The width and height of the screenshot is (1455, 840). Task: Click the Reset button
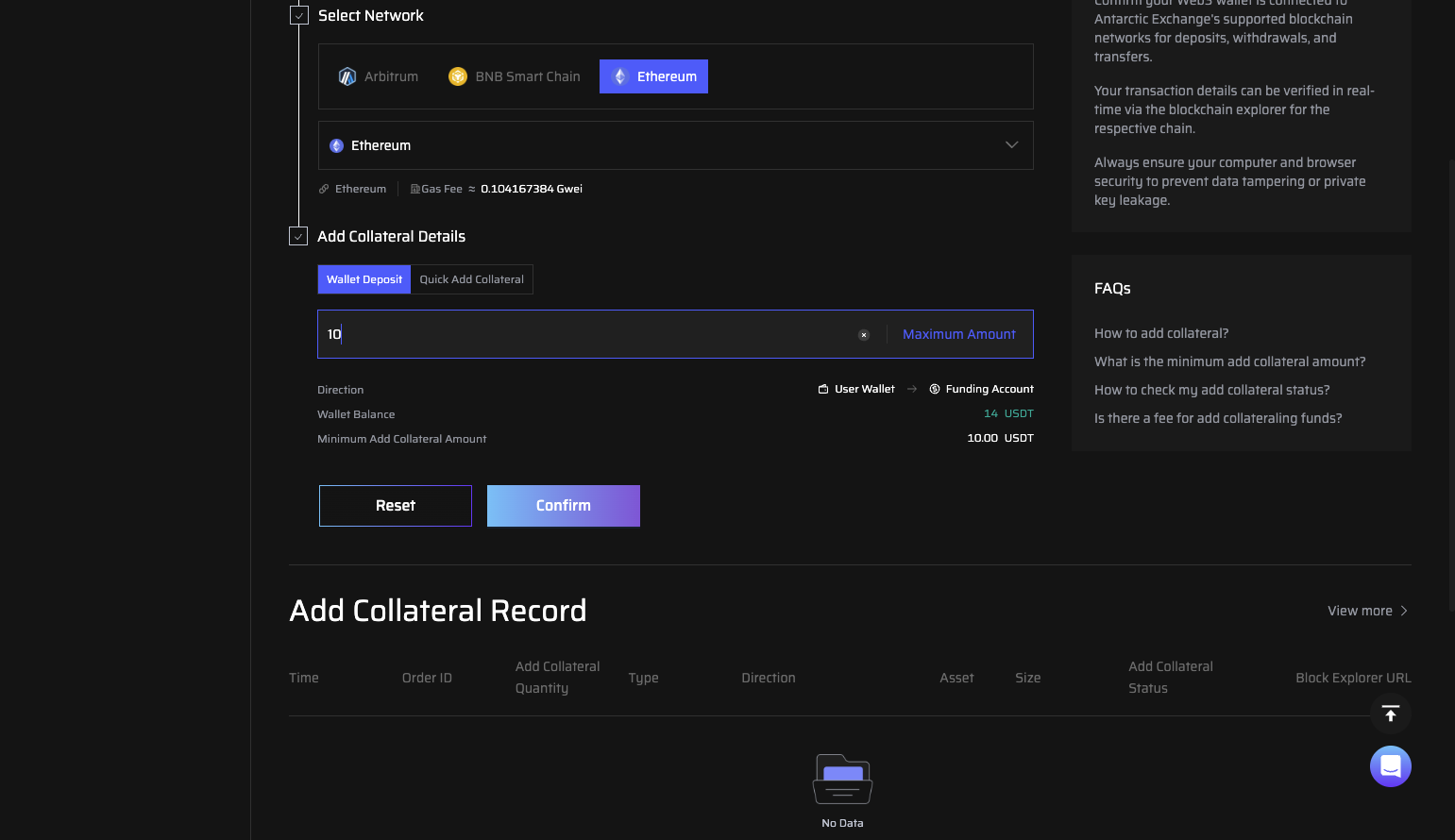[396, 506]
